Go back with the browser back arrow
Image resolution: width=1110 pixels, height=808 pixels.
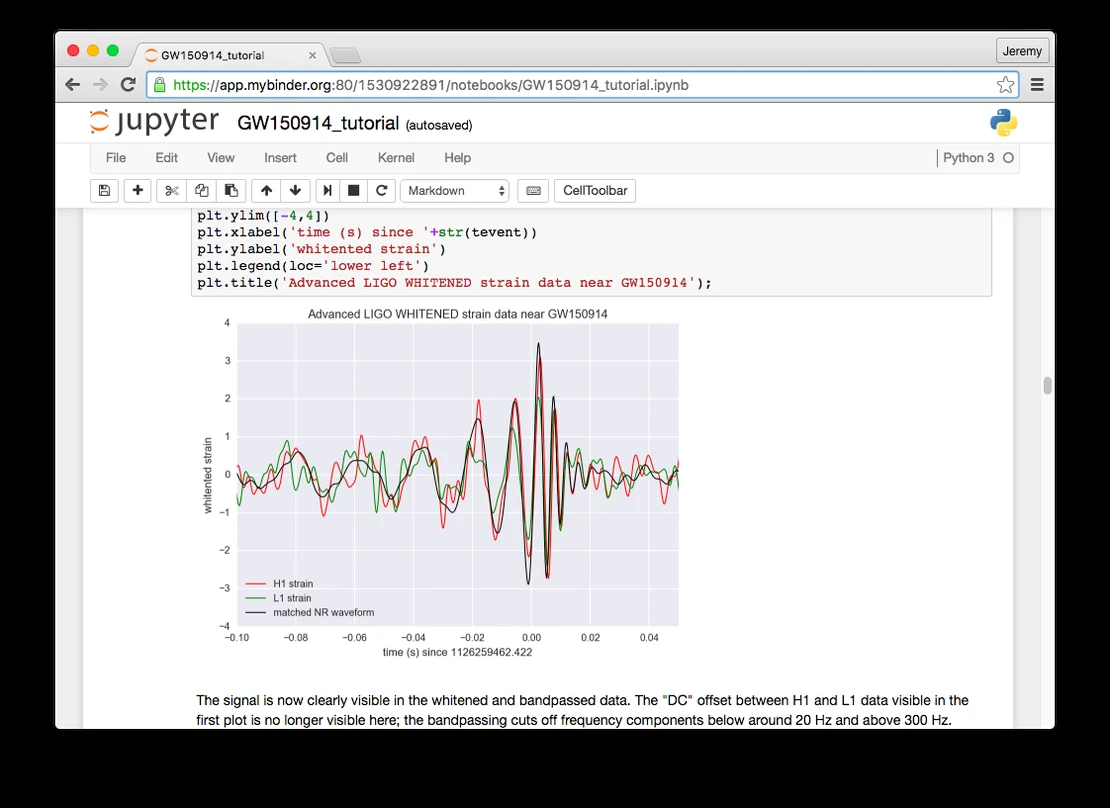(x=72, y=85)
